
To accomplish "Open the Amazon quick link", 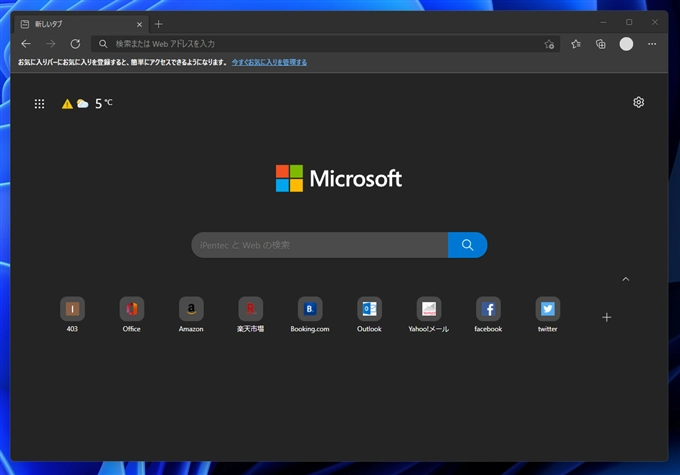I will [x=191, y=315].
